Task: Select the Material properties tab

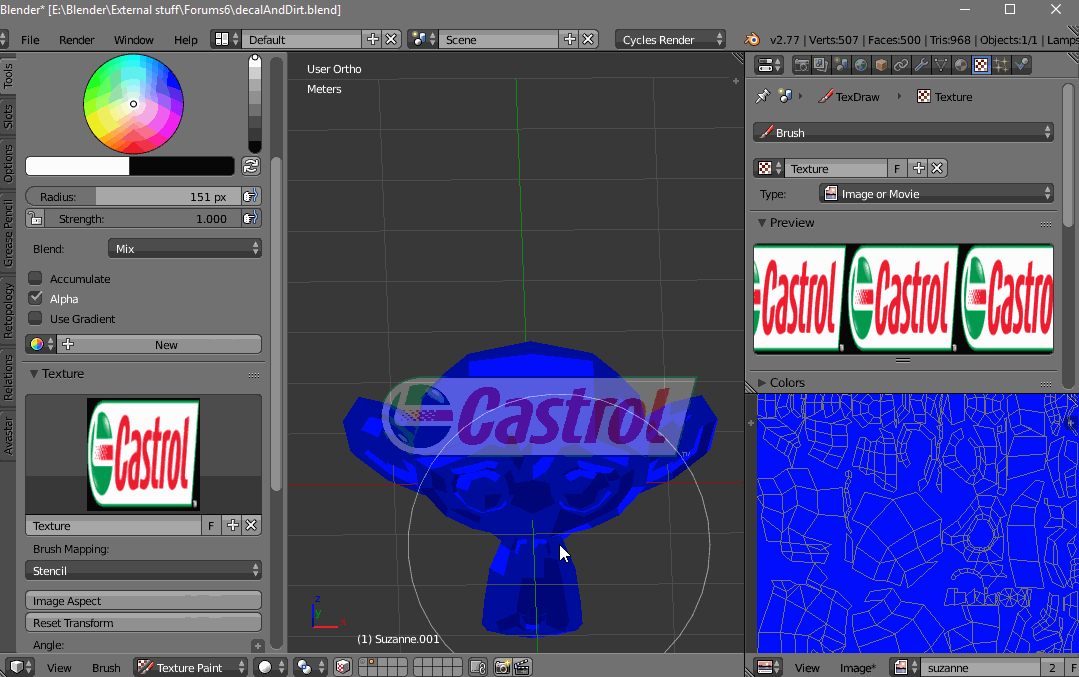Action: 961,65
